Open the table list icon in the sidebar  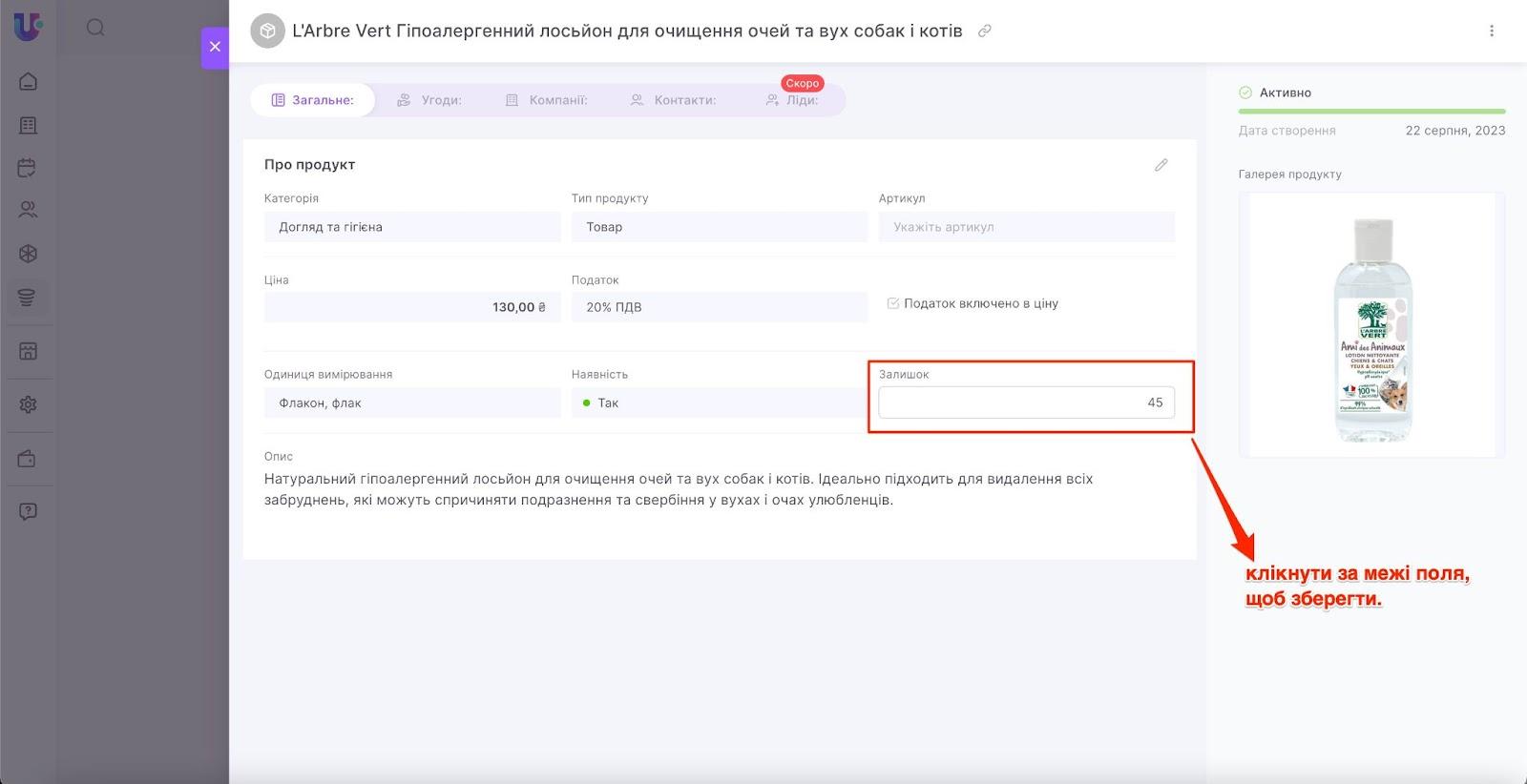click(x=28, y=125)
